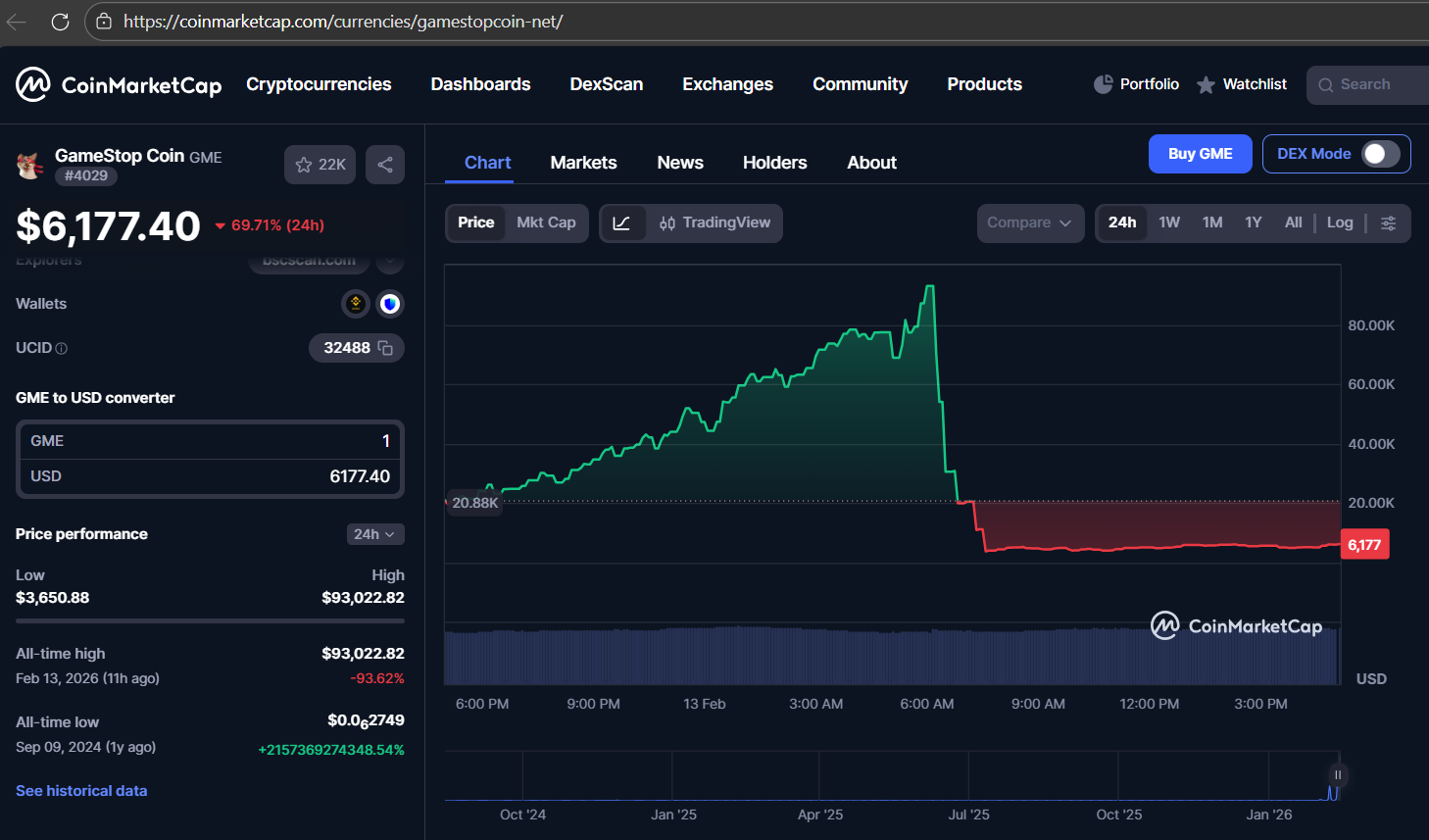Switch to the Holders tab
The width and height of the screenshot is (1429, 840).
[775, 163]
